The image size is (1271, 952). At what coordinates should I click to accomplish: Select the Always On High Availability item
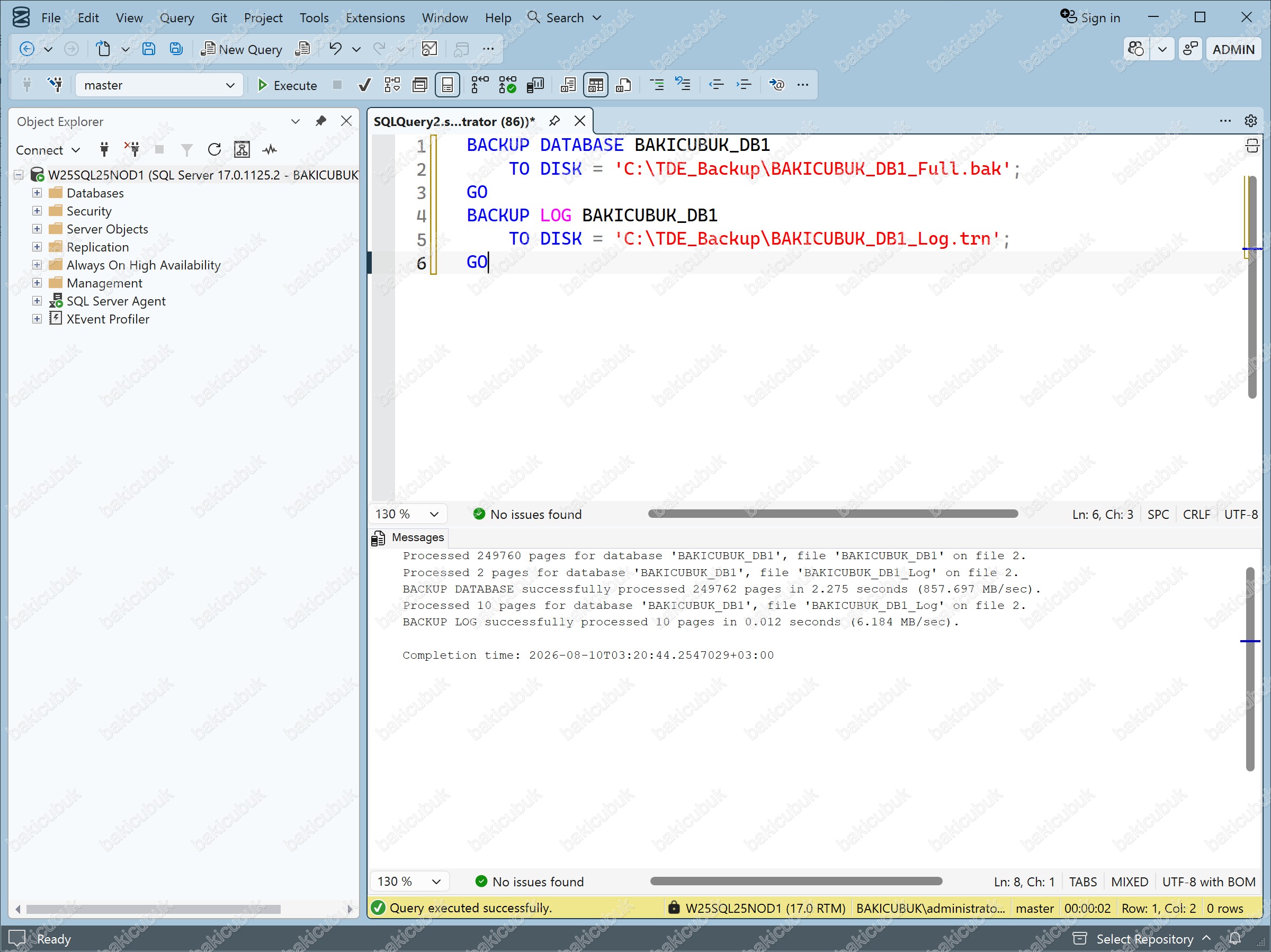(x=143, y=265)
